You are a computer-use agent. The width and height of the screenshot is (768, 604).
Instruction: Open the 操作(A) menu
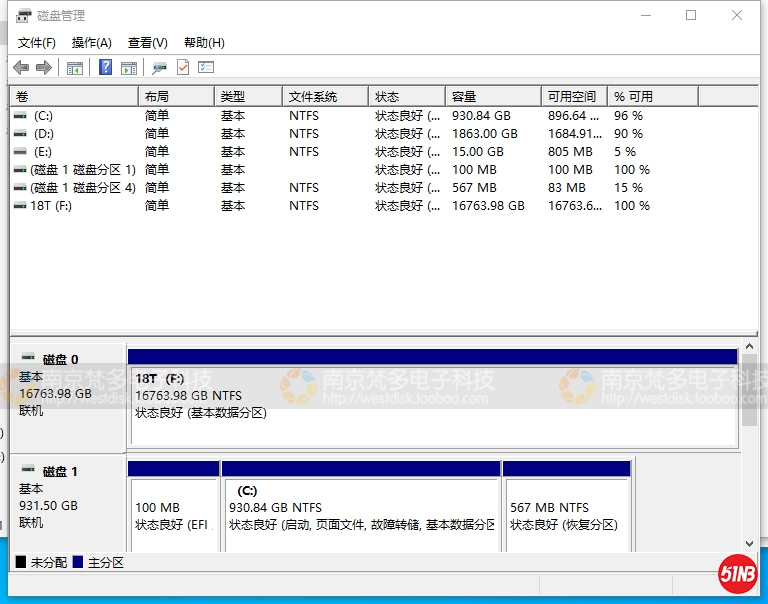(x=92, y=43)
